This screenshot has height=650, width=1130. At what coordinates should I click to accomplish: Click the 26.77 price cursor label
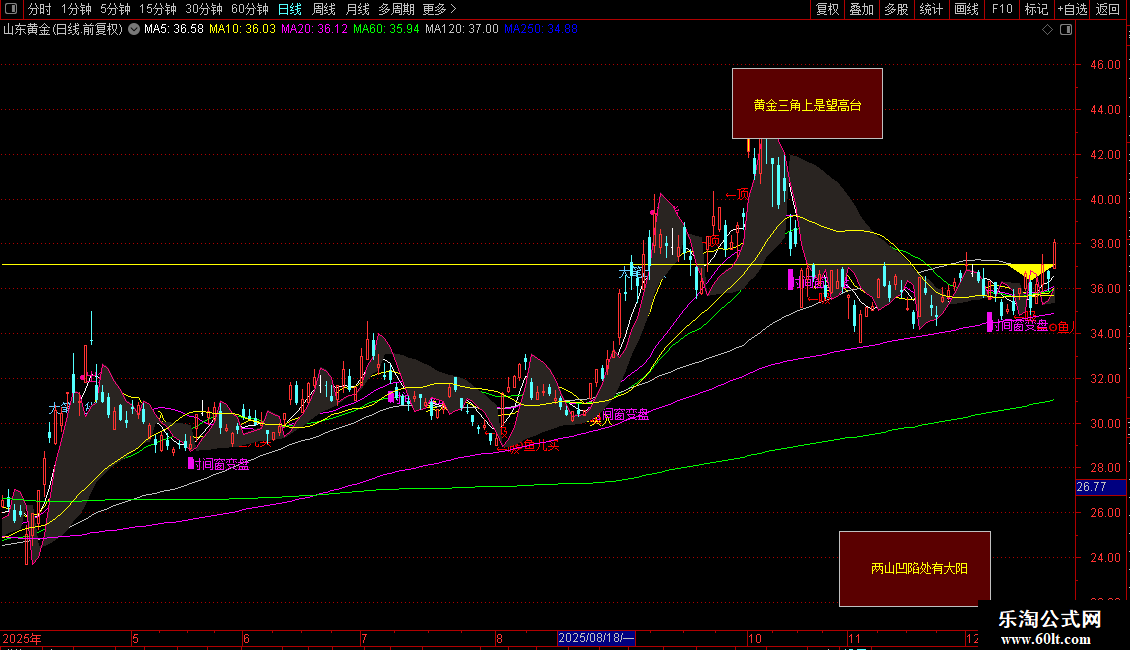tap(1100, 487)
